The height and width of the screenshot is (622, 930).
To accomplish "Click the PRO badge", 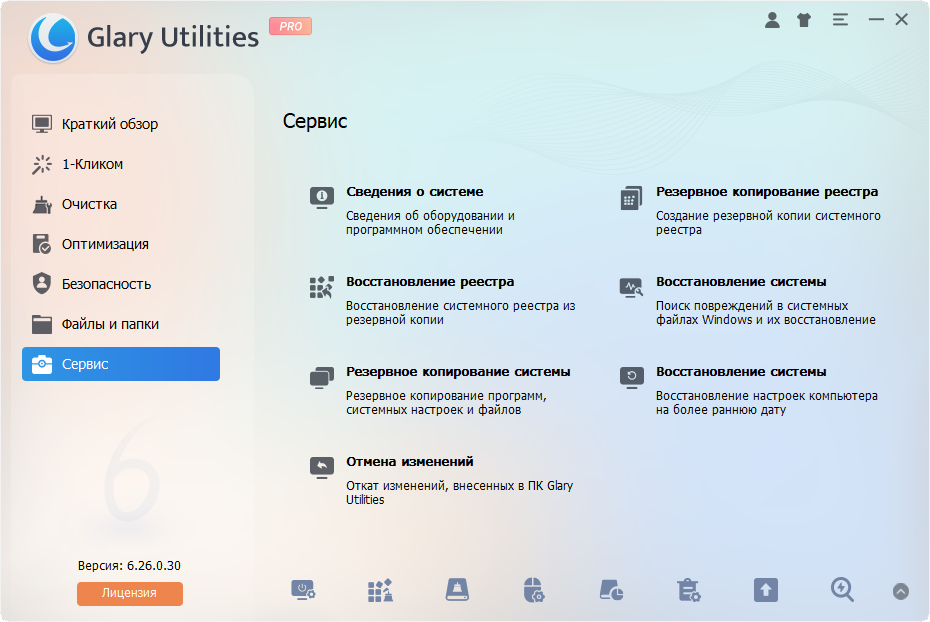I will coord(290,26).
